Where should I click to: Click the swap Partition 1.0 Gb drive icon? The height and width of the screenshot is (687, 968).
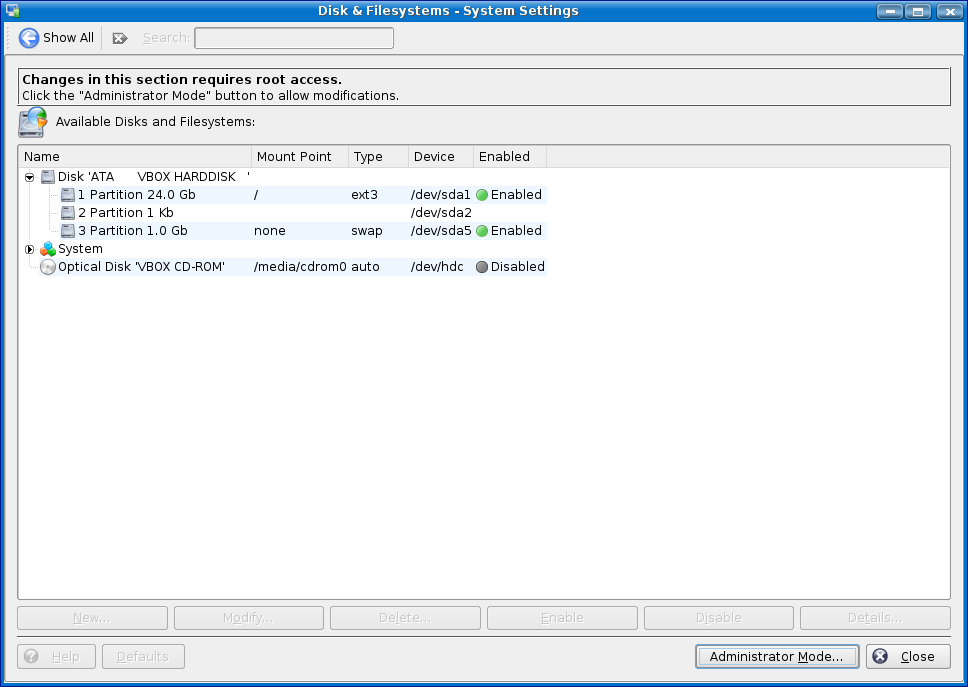pos(68,231)
